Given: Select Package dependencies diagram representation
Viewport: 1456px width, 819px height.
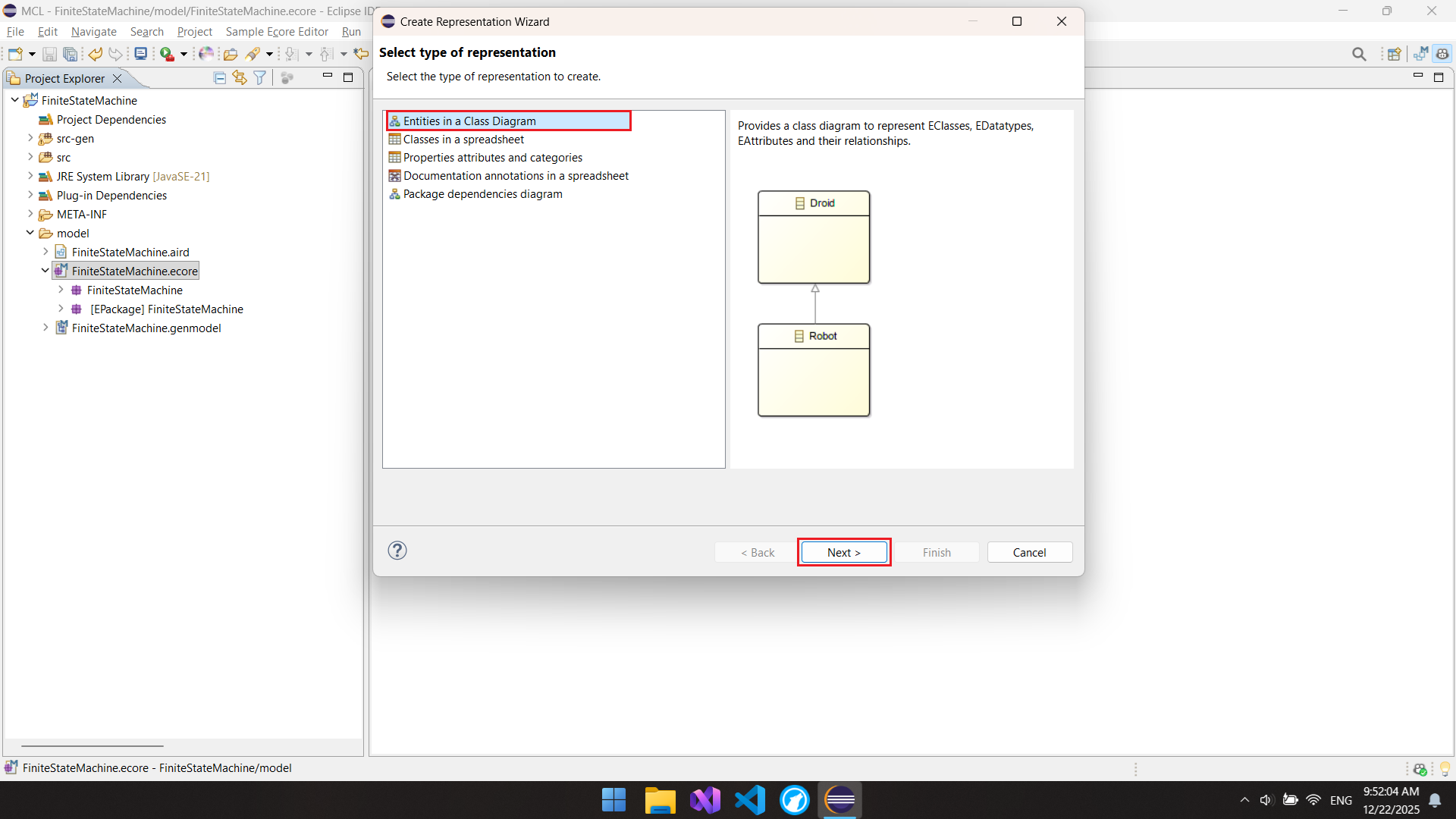Looking at the screenshot, I should click(x=482, y=194).
